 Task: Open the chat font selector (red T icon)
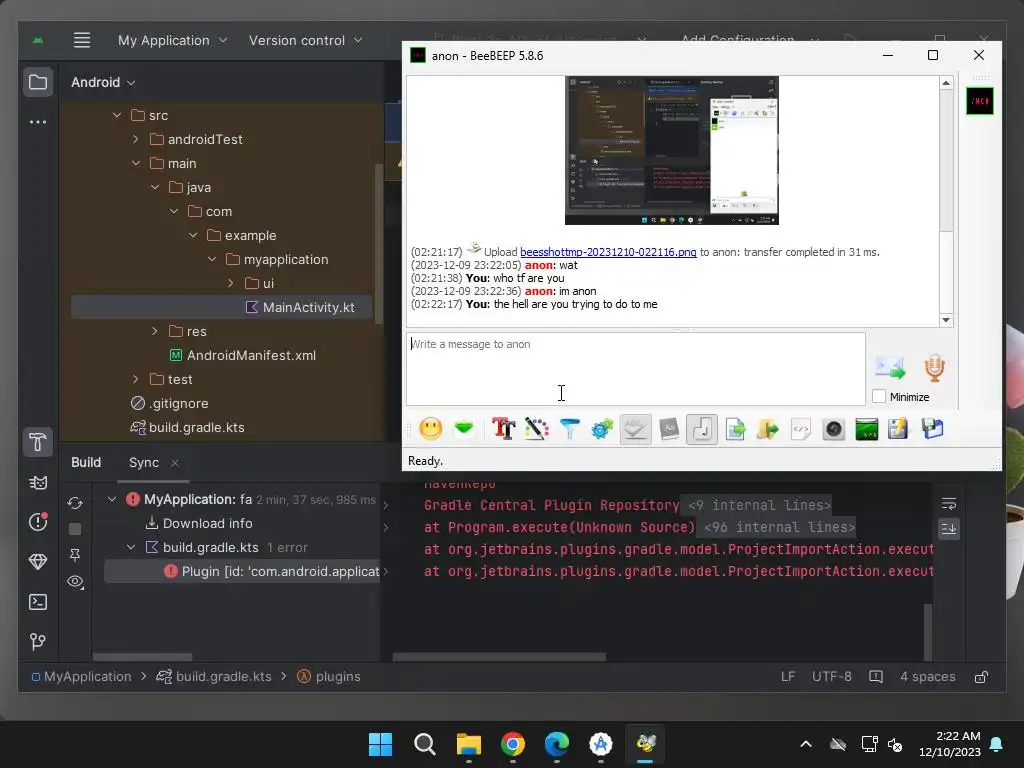[x=504, y=429]
